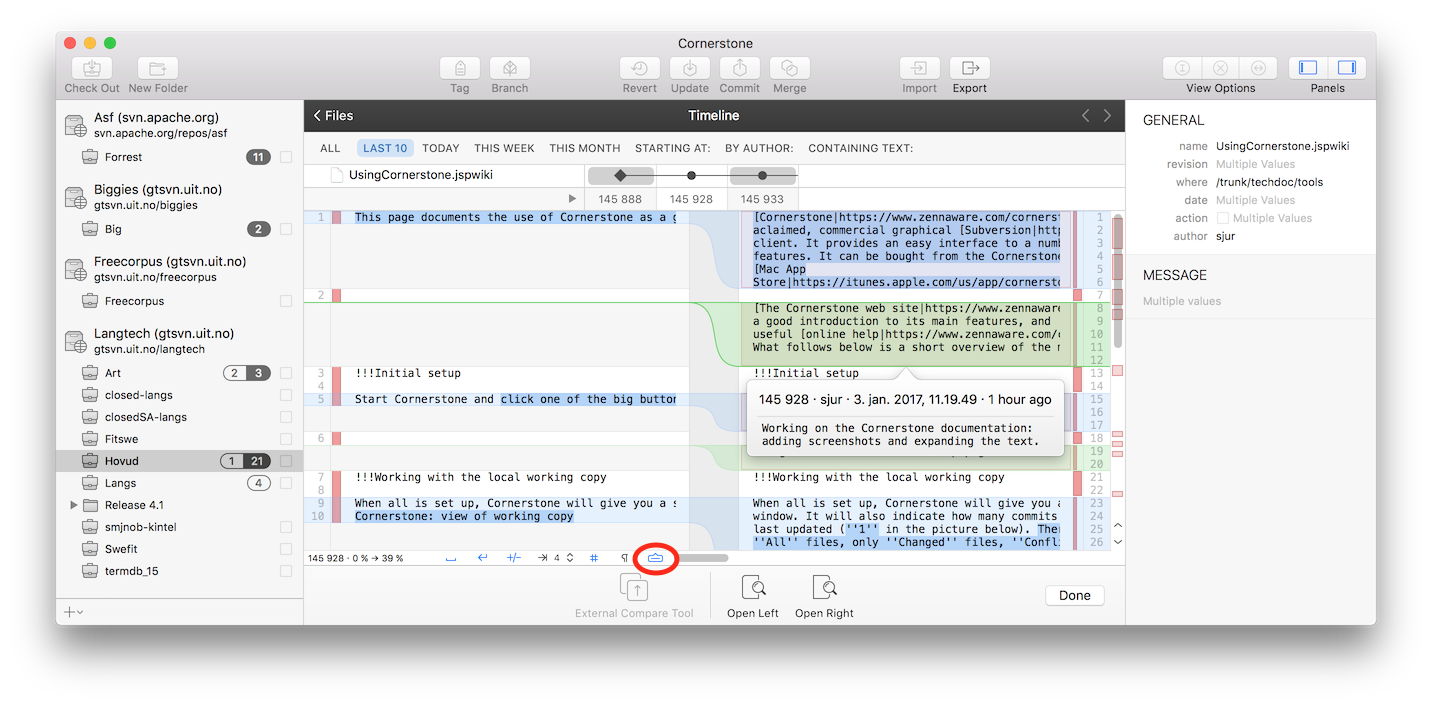The width and height of the screenshot is (1432, 705).
Task: Expand the Release 4.1 folder
Action: (x=74, y=505)
